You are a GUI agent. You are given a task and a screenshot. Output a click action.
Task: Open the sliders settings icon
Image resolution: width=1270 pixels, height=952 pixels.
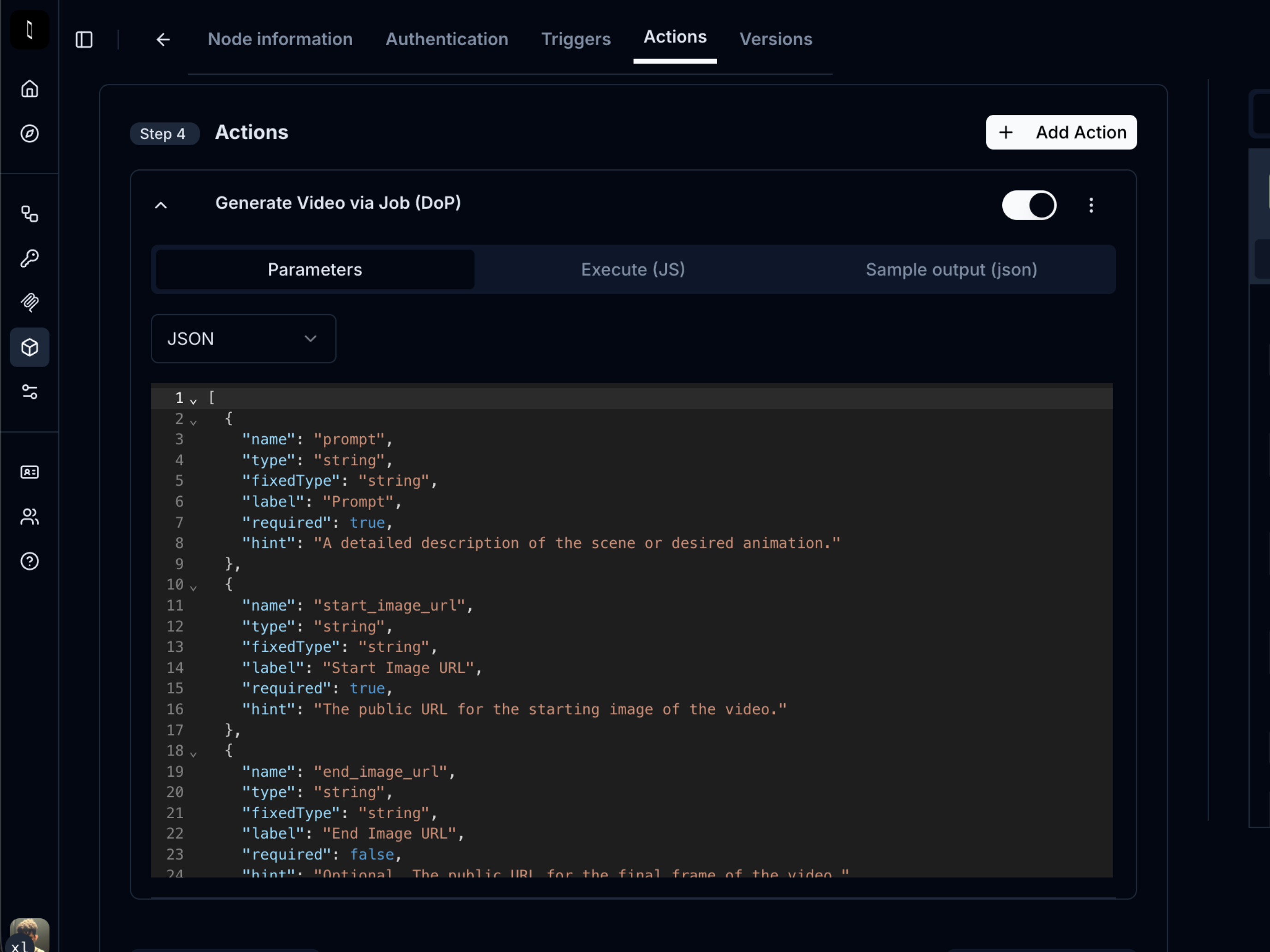(29, 392)
